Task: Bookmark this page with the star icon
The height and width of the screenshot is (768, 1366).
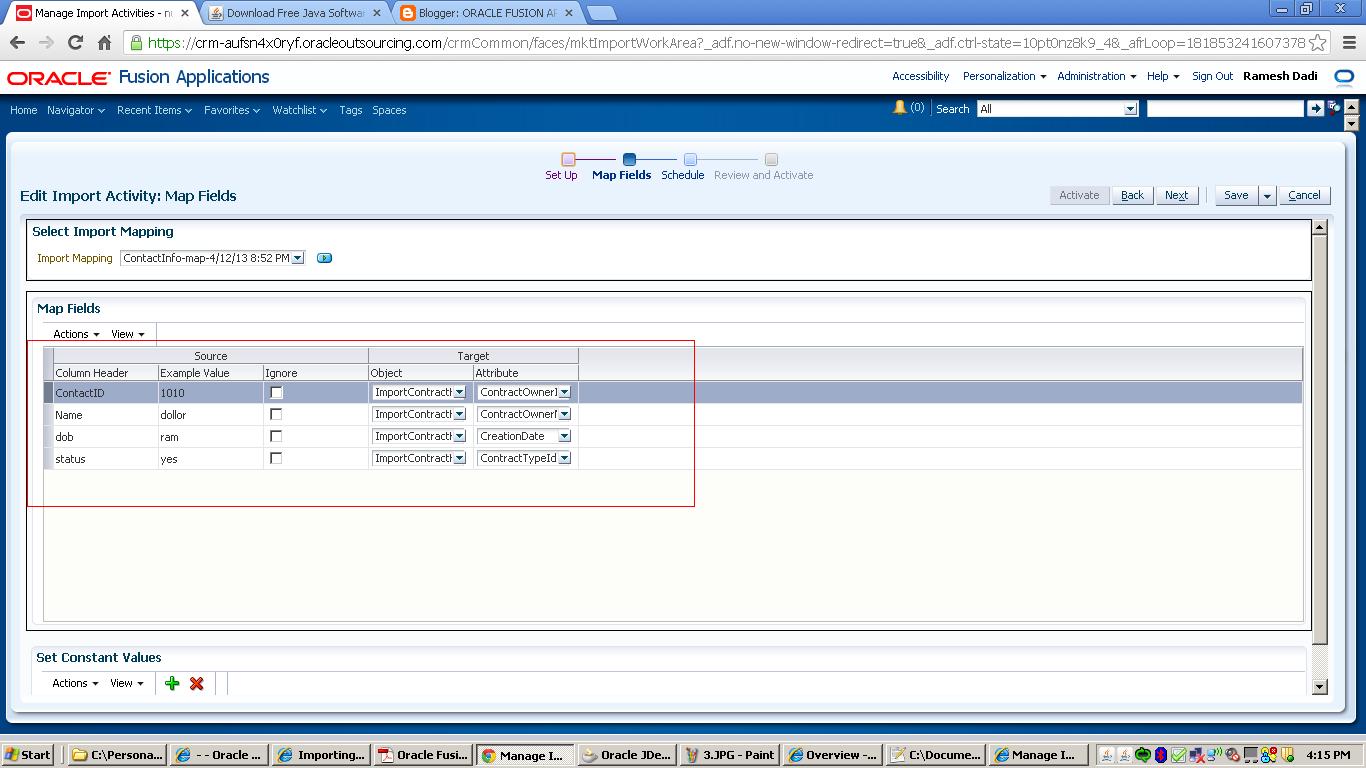Action: (x=1318, y=43)
